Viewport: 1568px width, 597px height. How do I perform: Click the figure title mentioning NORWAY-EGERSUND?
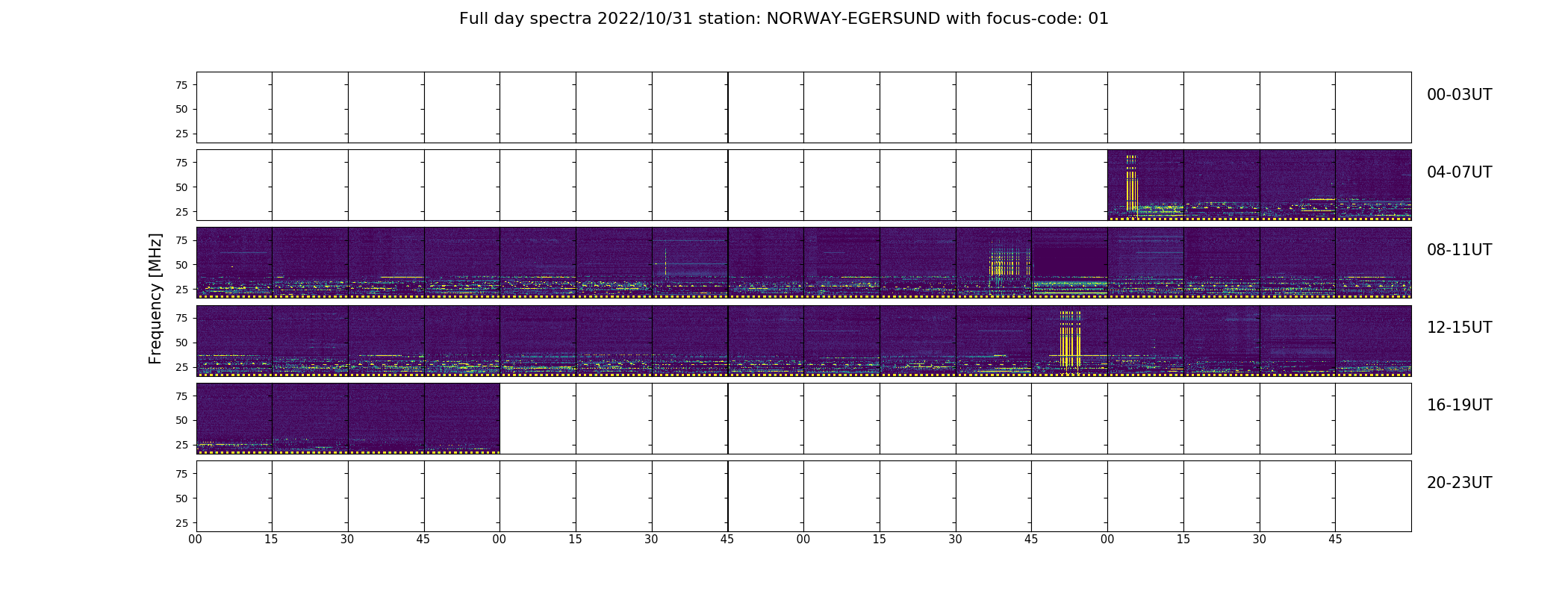(x=783, y=19)
